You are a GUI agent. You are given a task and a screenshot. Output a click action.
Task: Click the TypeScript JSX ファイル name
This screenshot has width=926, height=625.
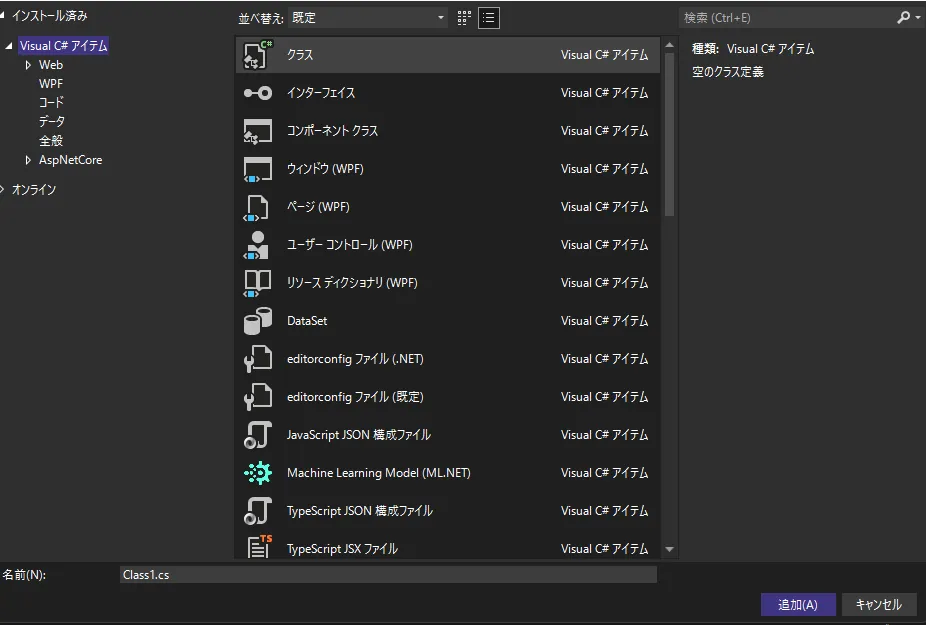342,549
